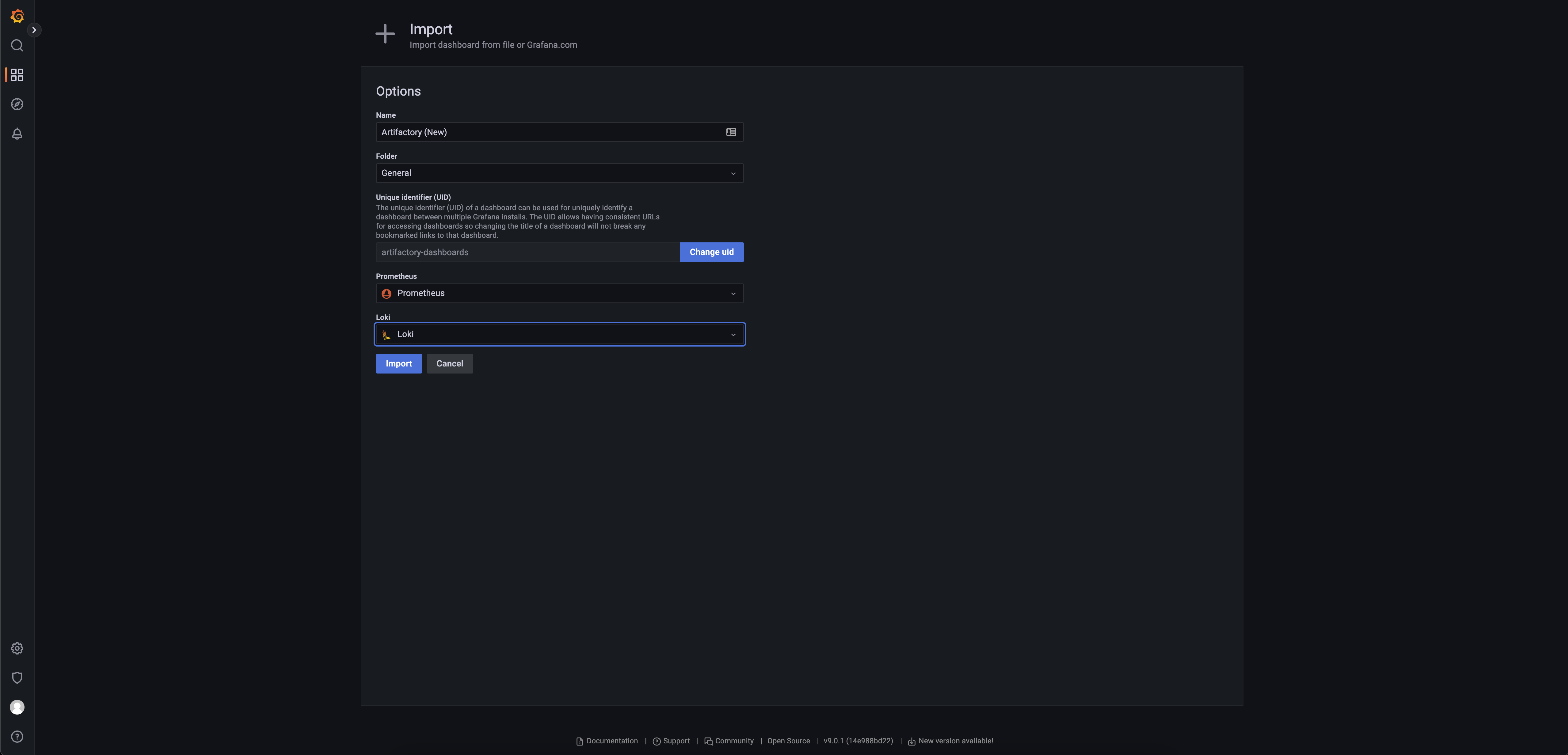Open the Prometheus data source dropdown

(559, 293)
